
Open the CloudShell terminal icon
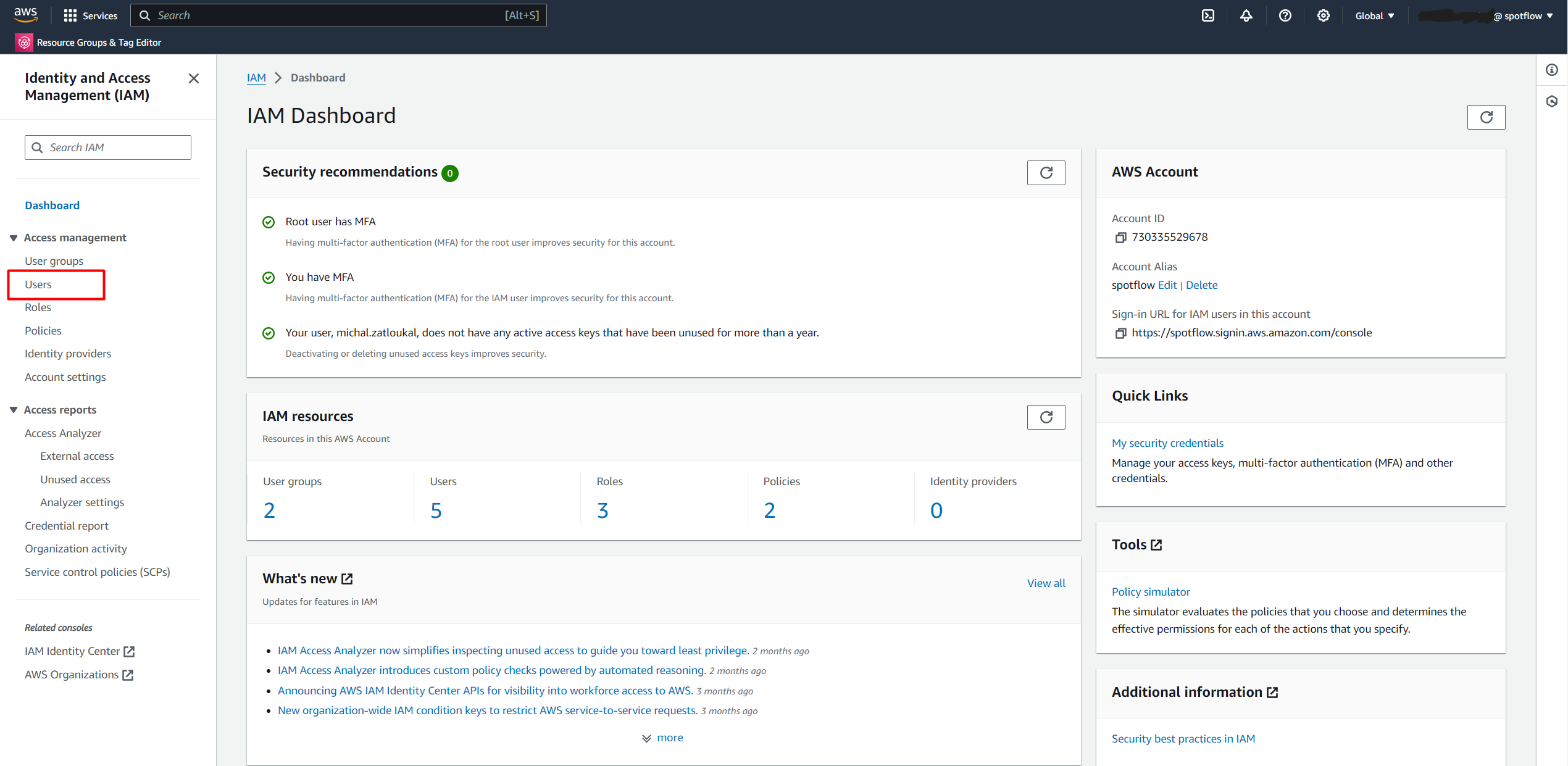[1208, 15]
